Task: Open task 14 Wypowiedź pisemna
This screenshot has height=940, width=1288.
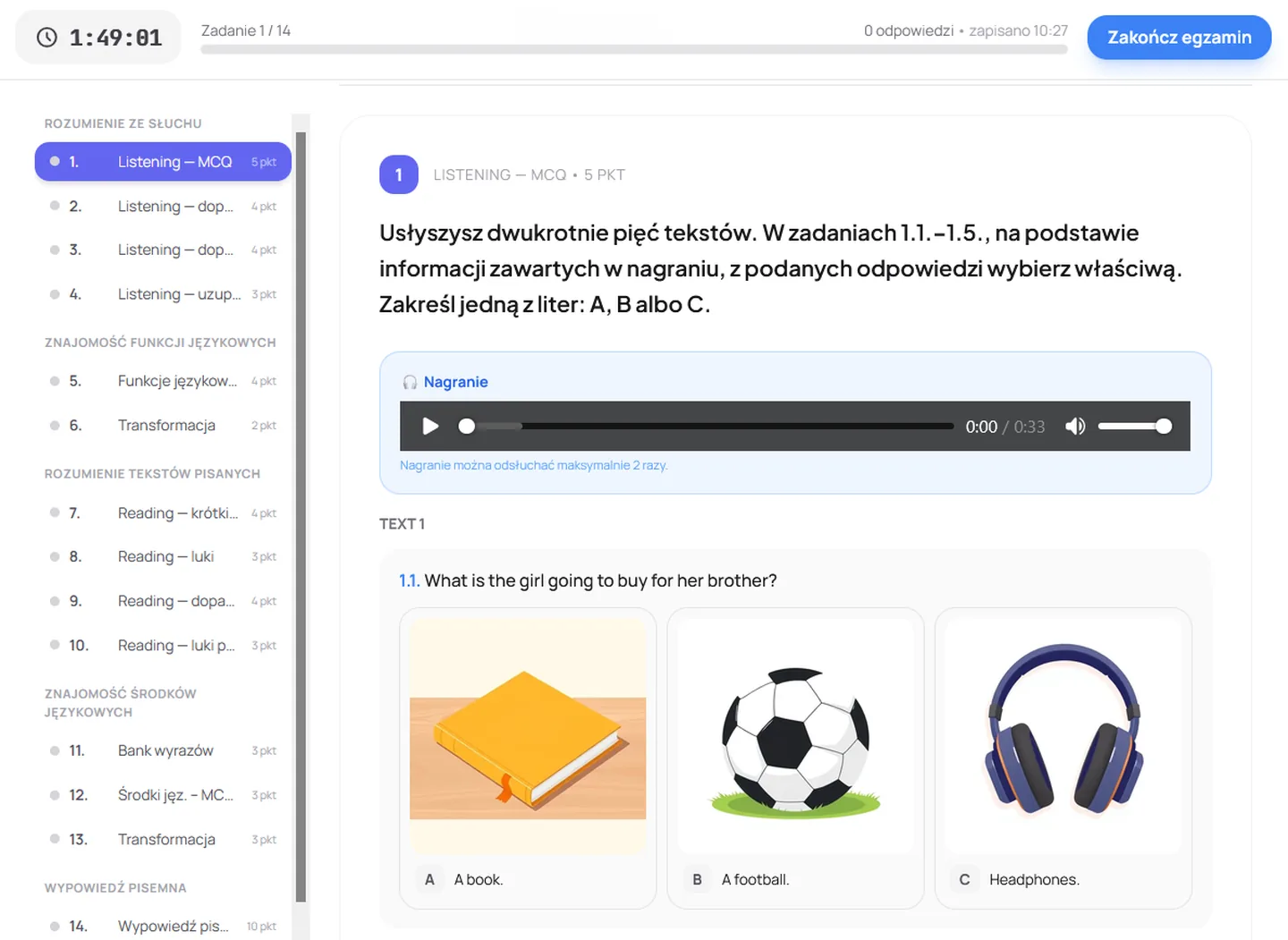Action: pyautogui.click(x=163, y=927)
